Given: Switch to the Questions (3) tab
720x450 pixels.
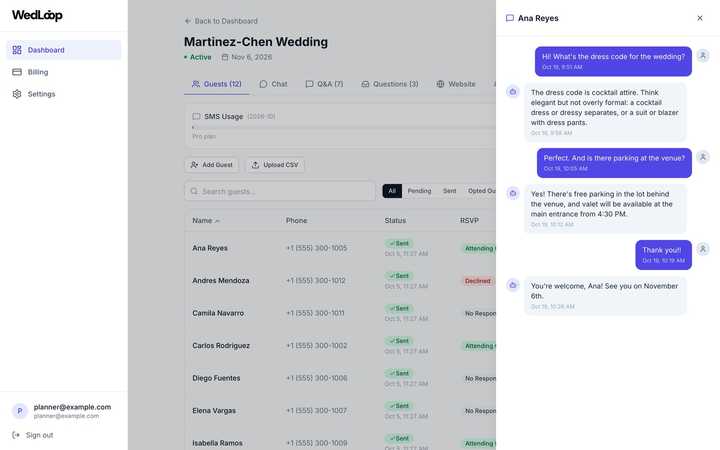Looking at the screenshot, I should [x=389, y=84].
